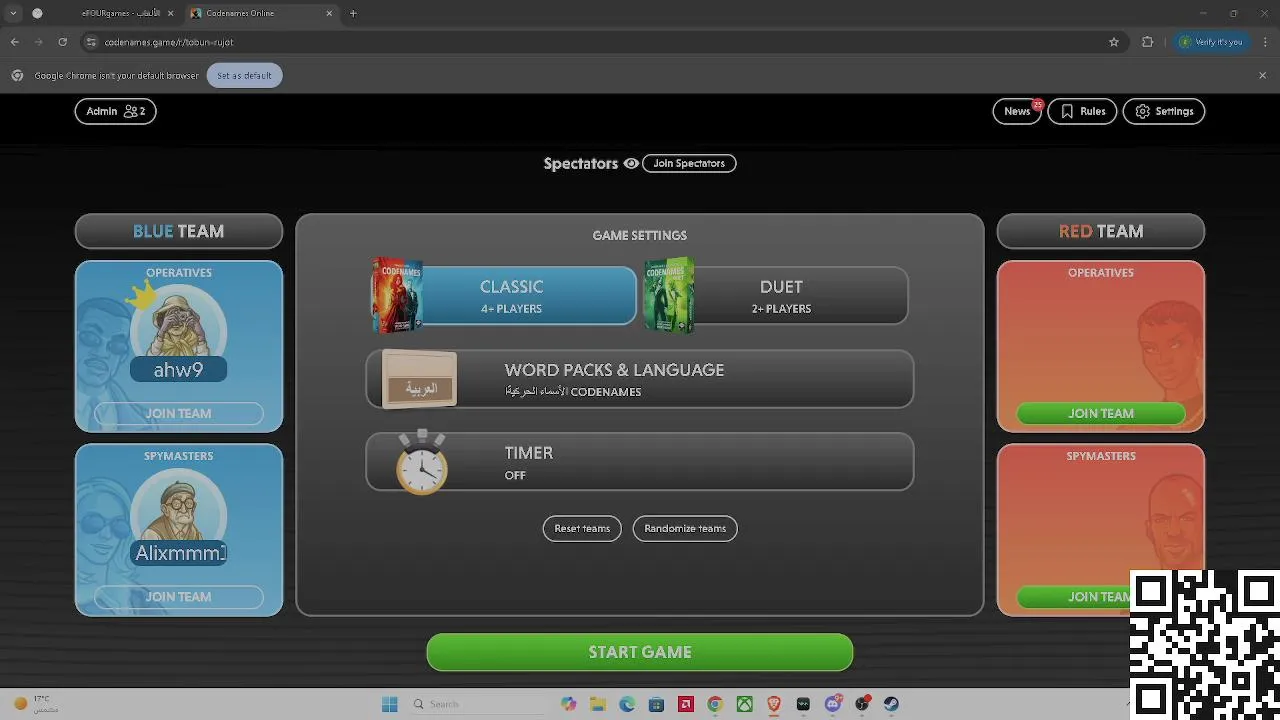The width and height of the screenshot is (1280, 720).
Task: Open the weather widget on taskbar
Action: [36, 704]
